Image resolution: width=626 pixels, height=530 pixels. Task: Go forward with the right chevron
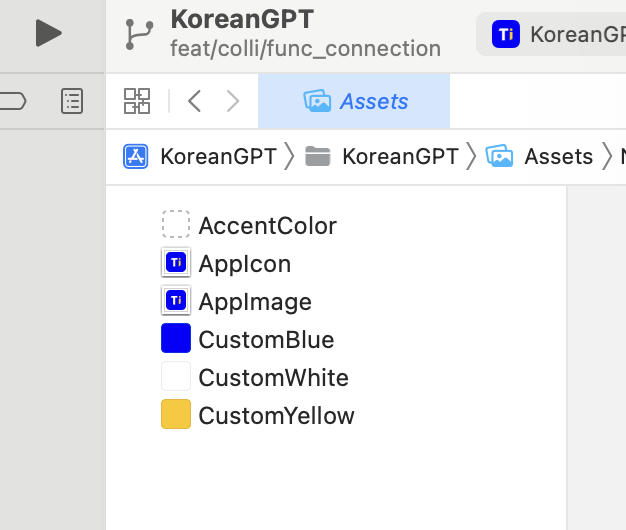(233, 101)
